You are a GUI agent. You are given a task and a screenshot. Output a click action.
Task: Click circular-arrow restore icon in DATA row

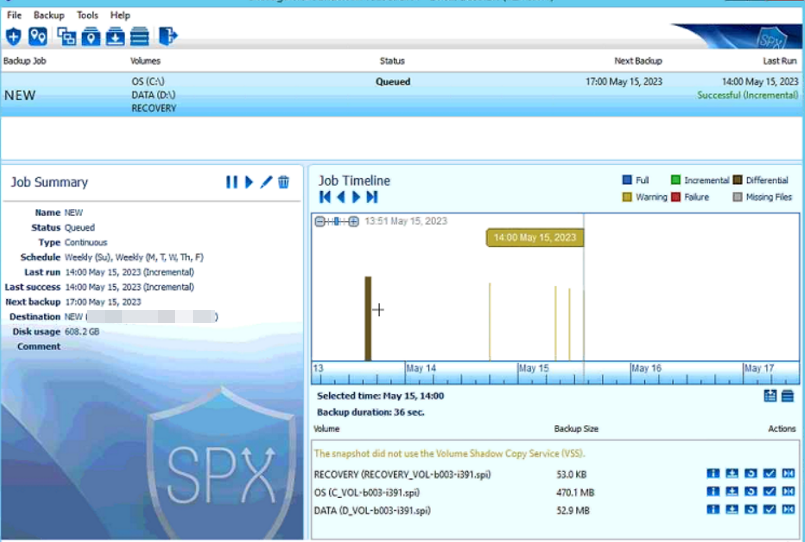pos(751,510)
